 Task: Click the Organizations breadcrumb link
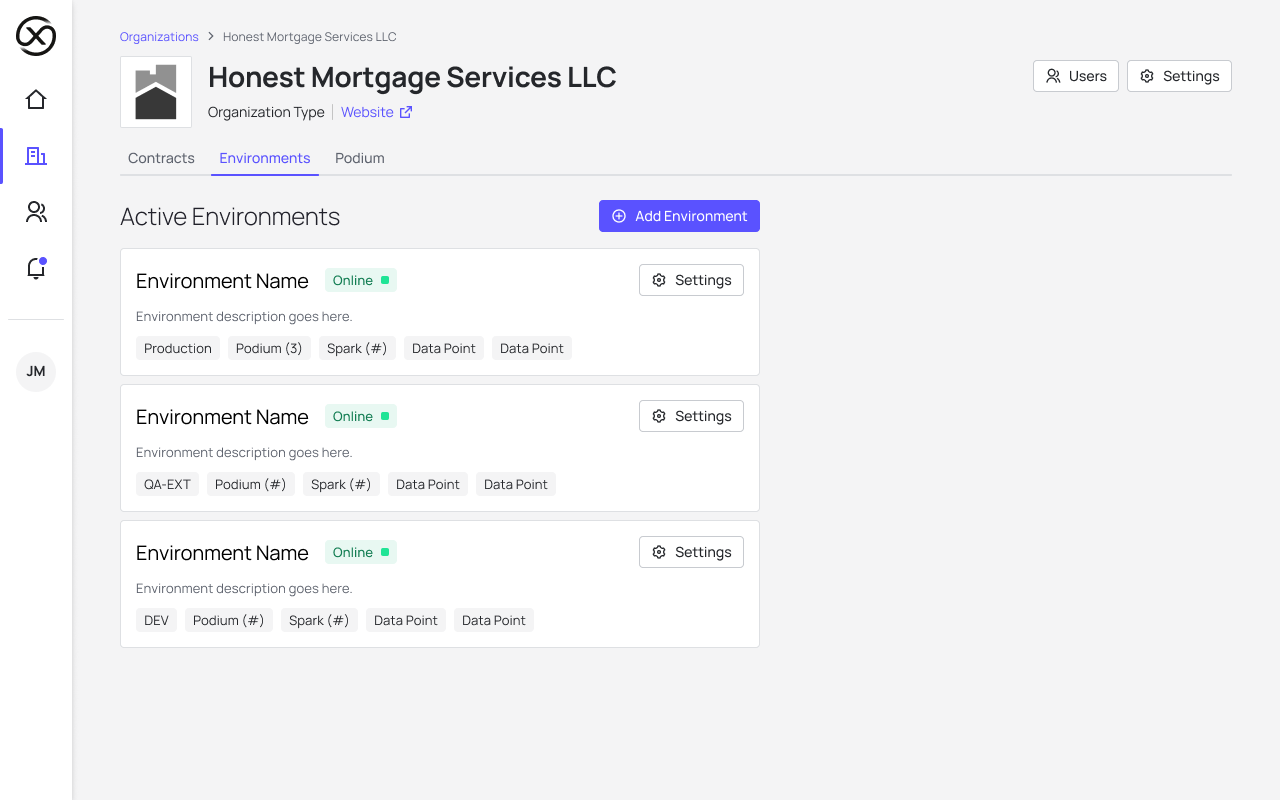point(159,37)
